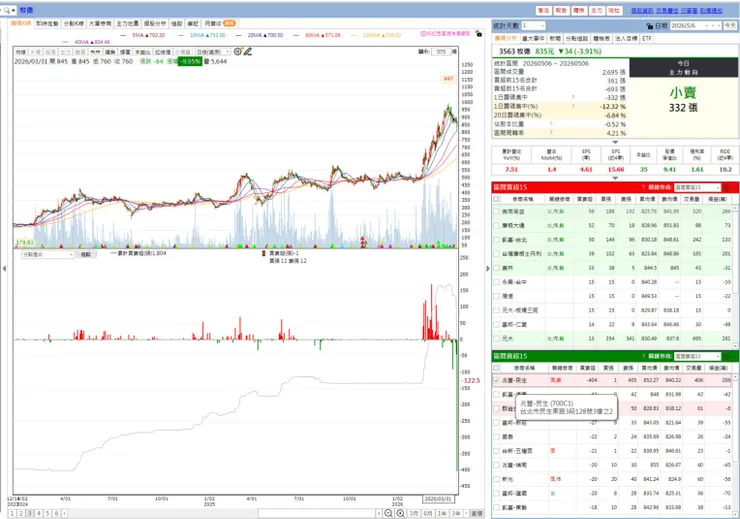Switch to the 即時走勢 tab
The height and width of the screenshot is (519, 740).
pos(47,23)
